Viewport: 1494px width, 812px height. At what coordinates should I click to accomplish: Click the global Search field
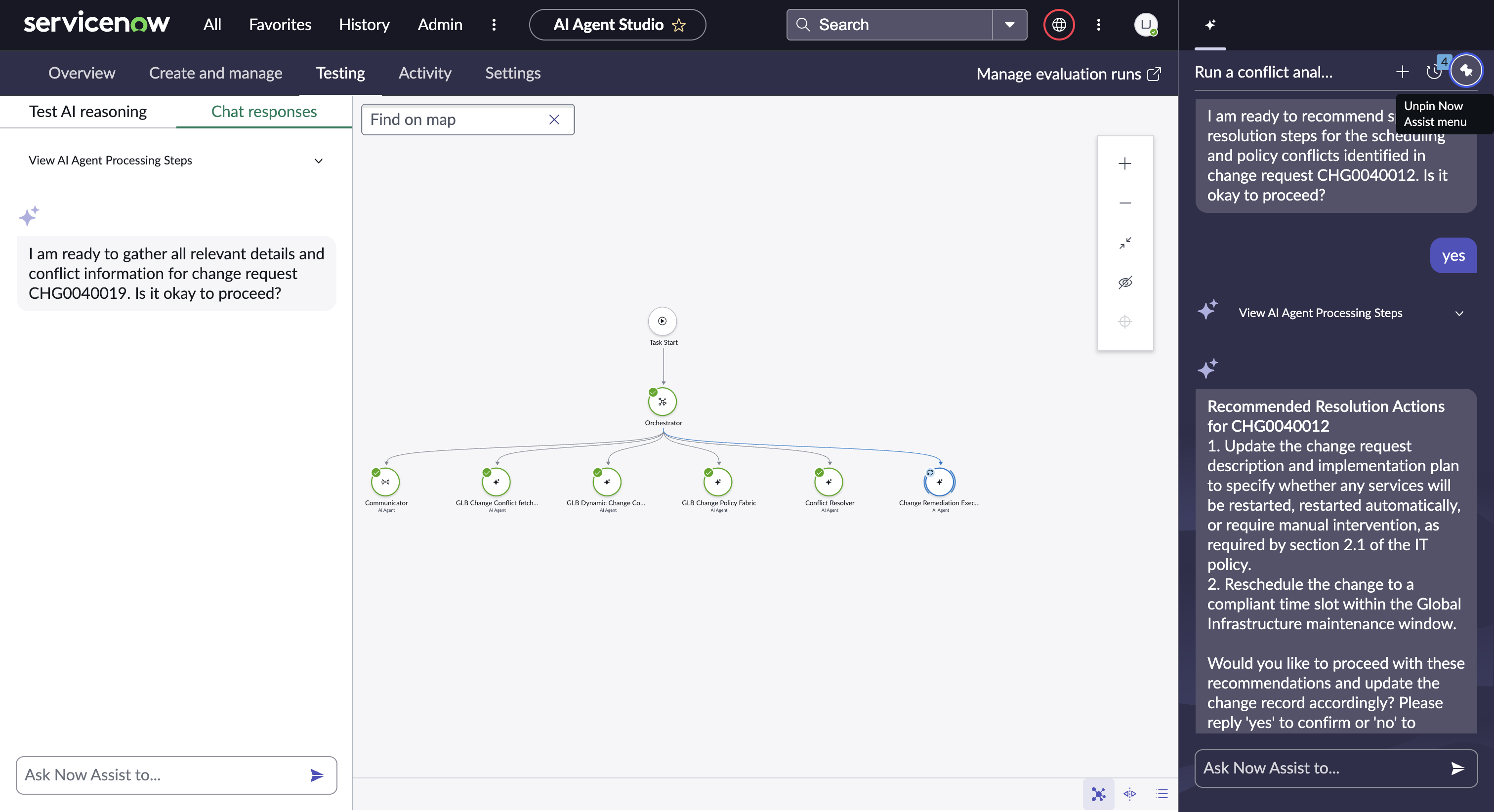point(889,24)
